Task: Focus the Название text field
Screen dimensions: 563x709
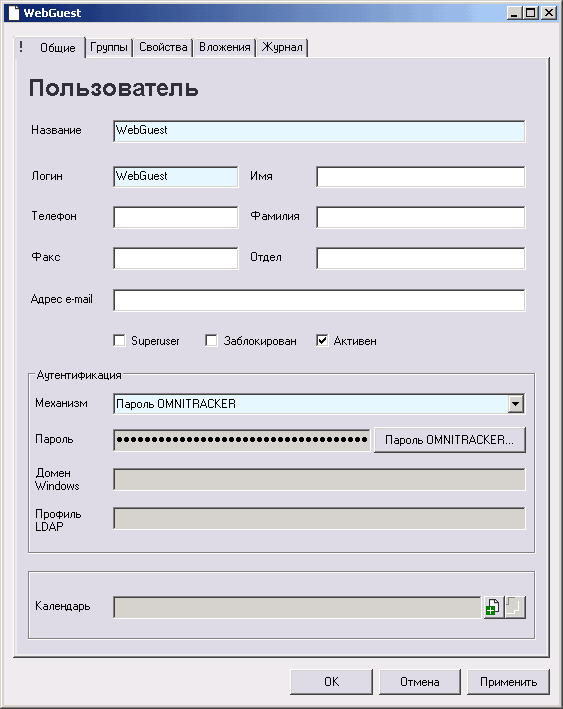Action: coord(319,131)
